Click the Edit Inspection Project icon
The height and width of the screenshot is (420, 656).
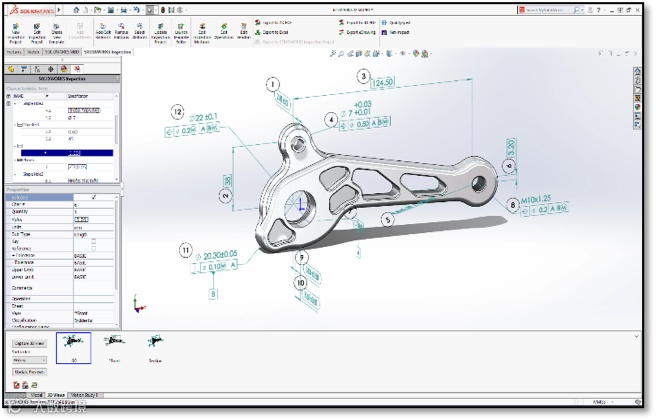coord(37,27)
